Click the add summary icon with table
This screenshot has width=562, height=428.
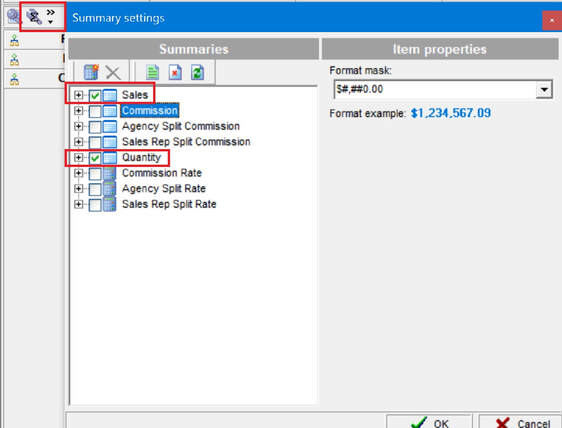coord(91,72)
